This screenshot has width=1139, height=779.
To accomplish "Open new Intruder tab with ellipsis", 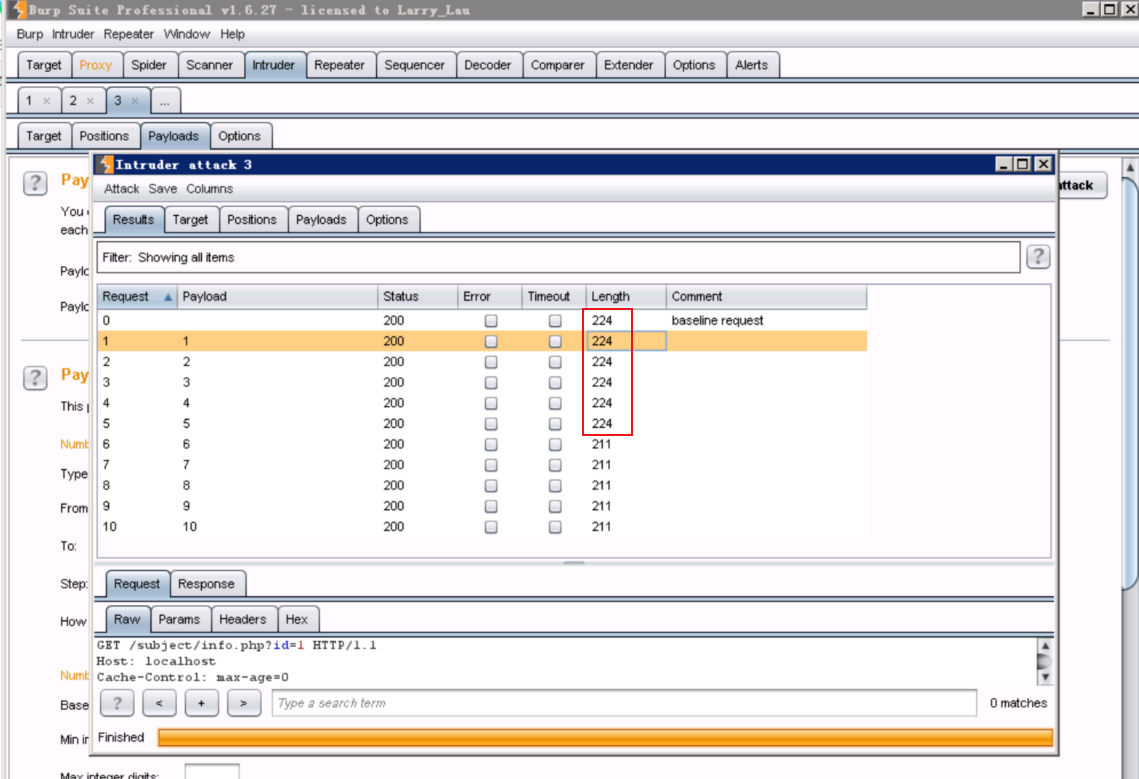I will point(165,101).
